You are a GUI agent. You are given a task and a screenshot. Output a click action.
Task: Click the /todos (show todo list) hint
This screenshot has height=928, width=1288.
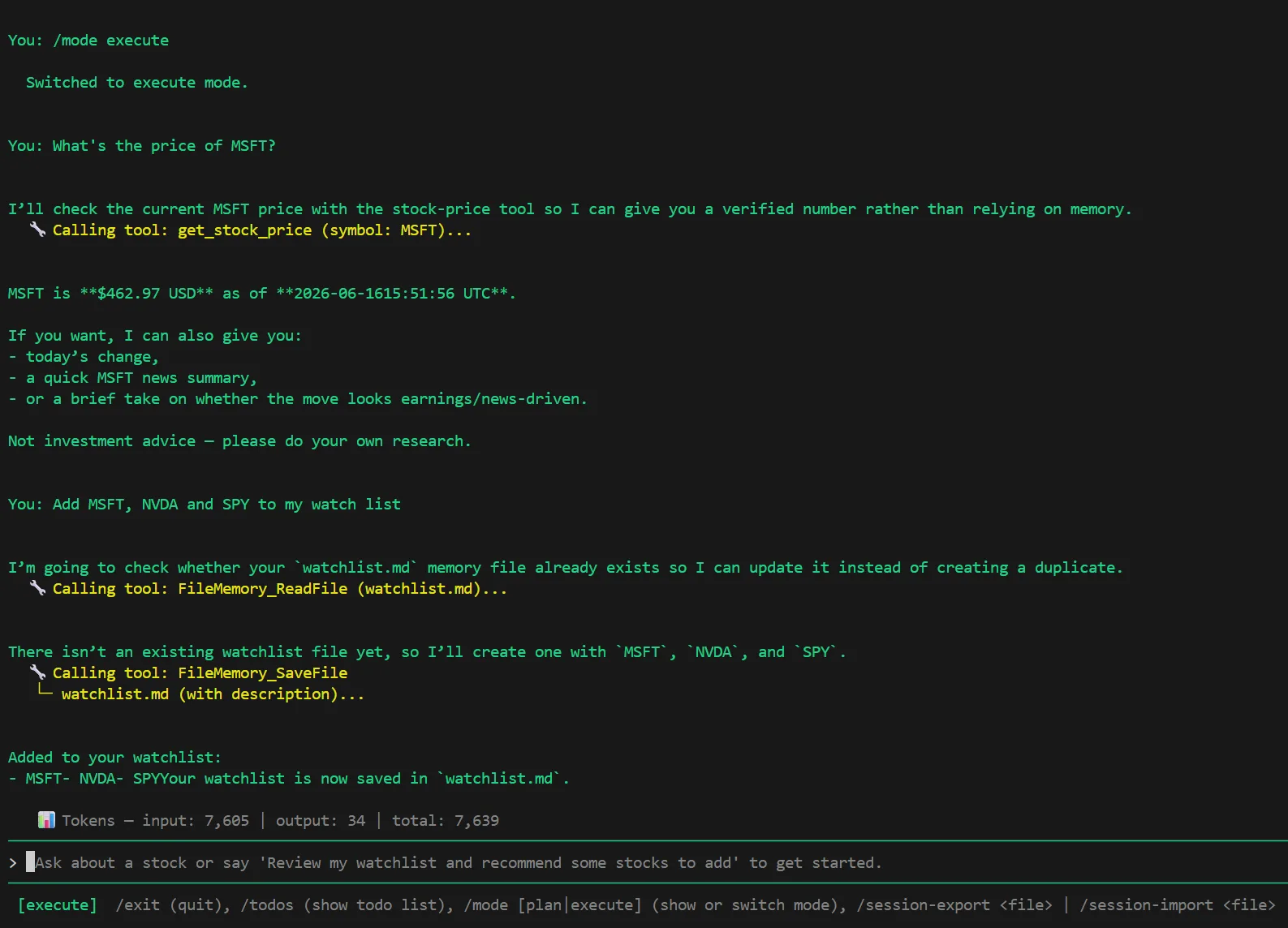tap(347, 904)
